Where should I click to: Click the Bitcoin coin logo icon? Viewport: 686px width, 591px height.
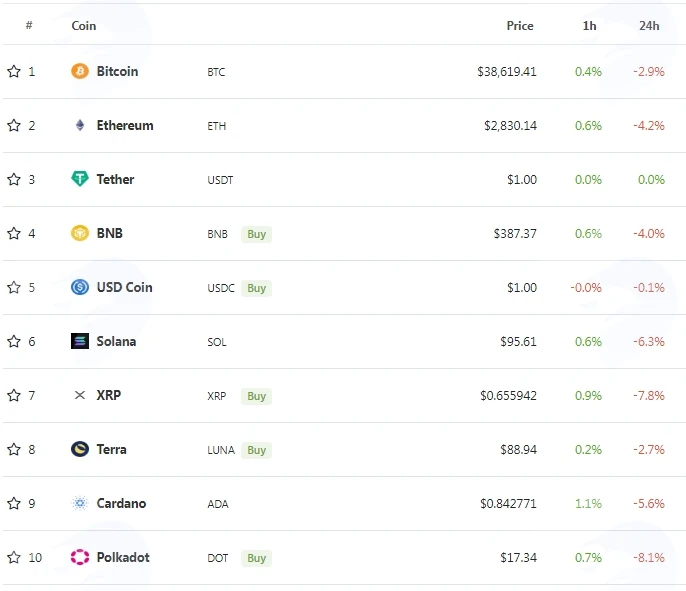coord(80,71)
